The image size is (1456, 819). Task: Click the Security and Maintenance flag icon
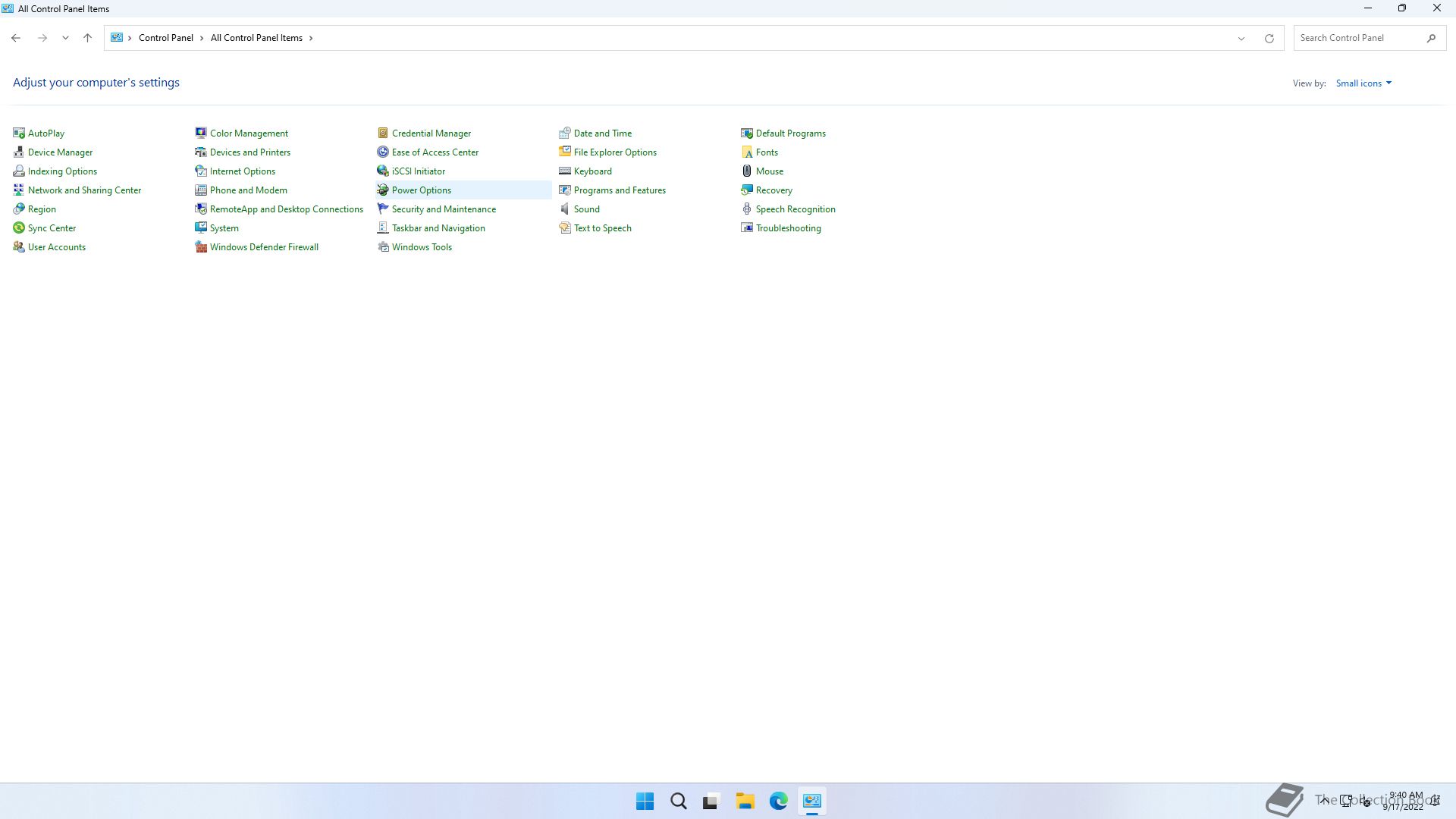coord(383,209)
